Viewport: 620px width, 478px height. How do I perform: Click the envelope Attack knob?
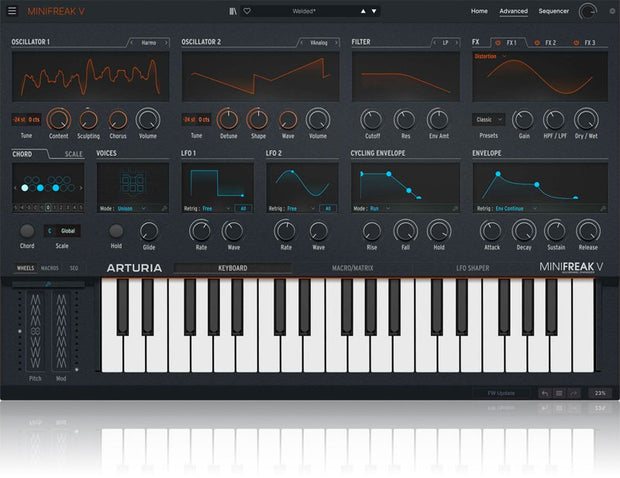point(491,231)
